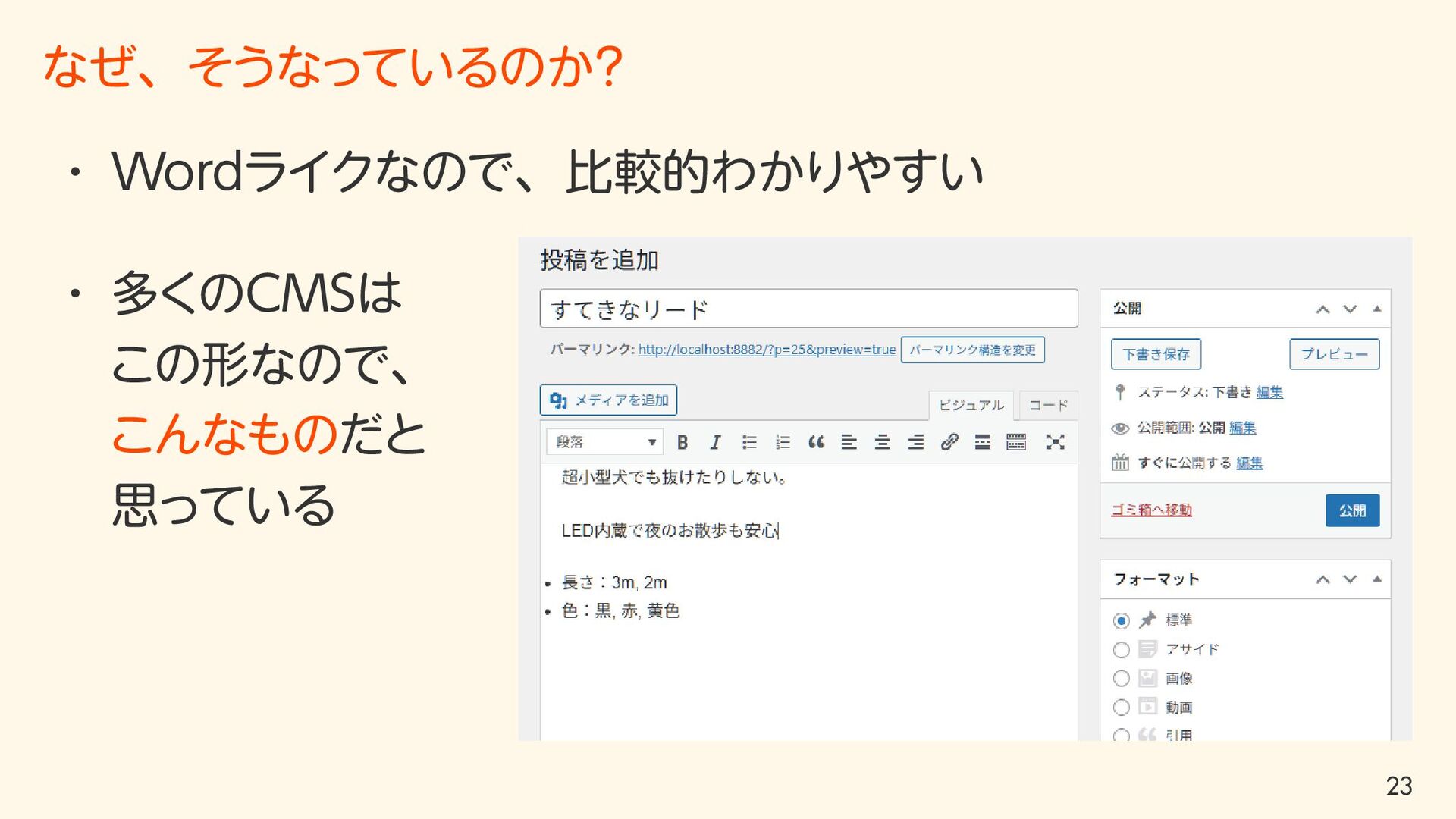Enter fullscreen distraction-free mode icon
Image resolution: width=1456 pixels, height=819 pixels.
pos(1056,442)
